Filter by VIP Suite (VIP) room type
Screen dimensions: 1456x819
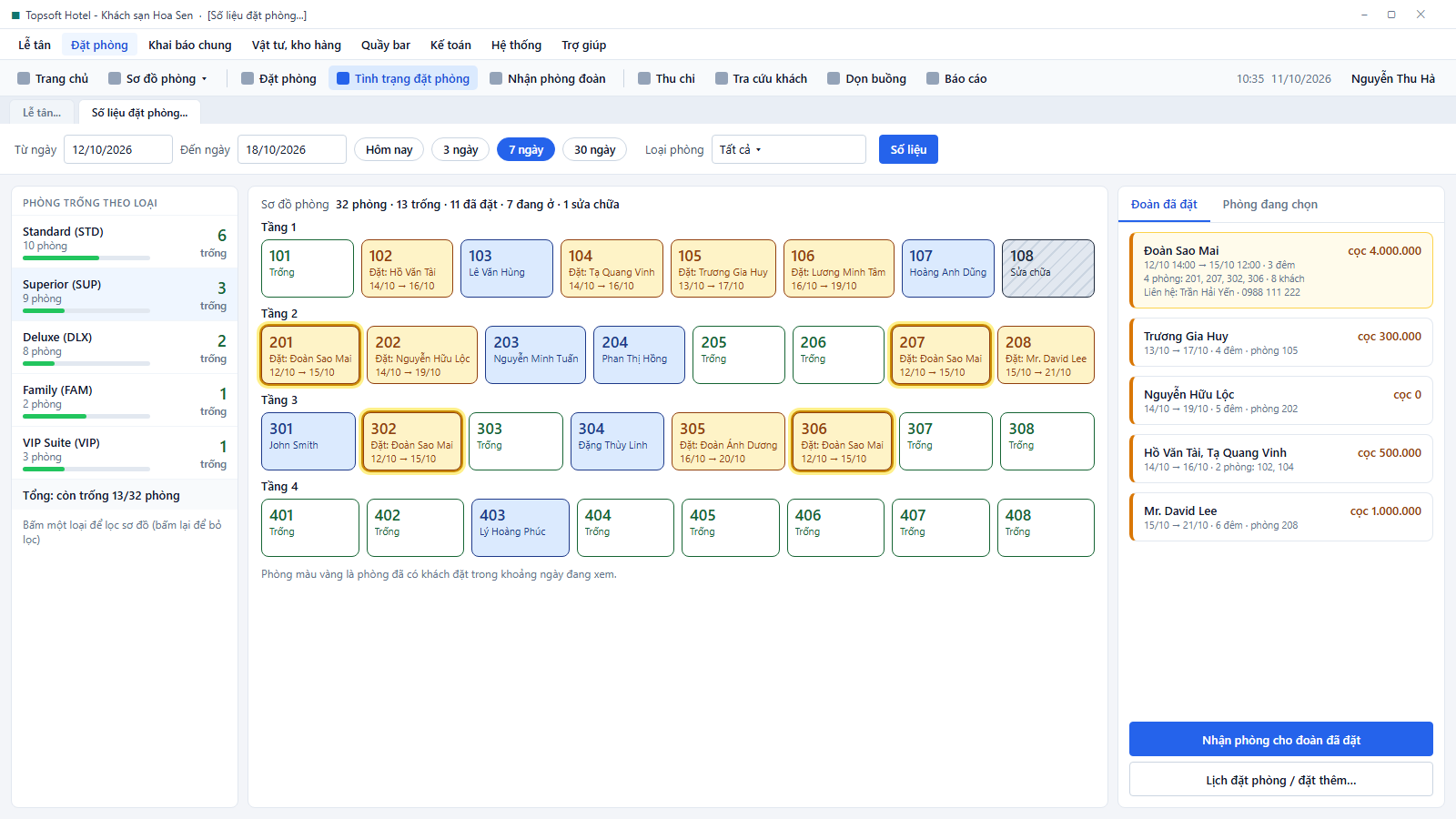[x=125, y=453]
